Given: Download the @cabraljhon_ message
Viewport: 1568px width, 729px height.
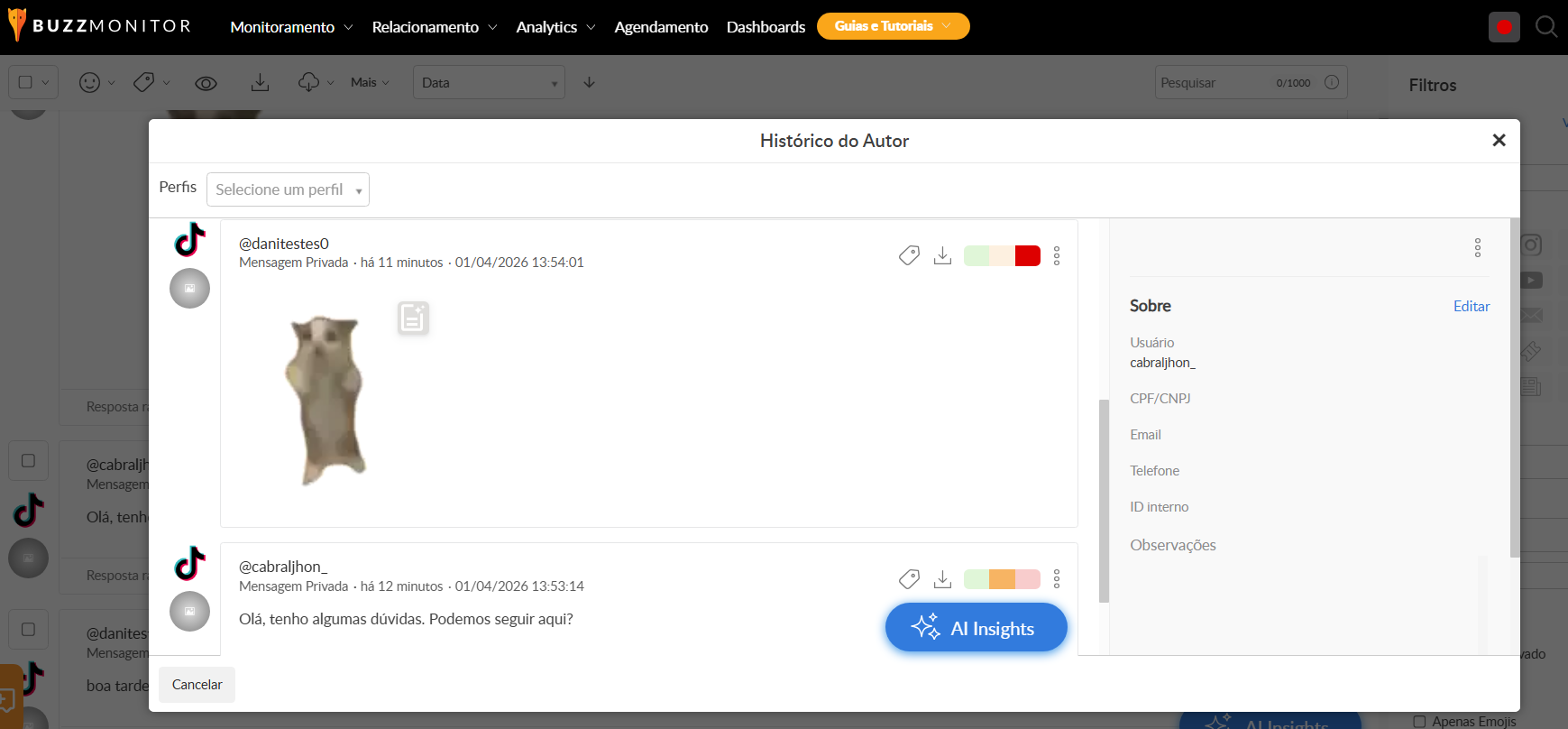Looking at the screenshot, I should tap(942, 578).
